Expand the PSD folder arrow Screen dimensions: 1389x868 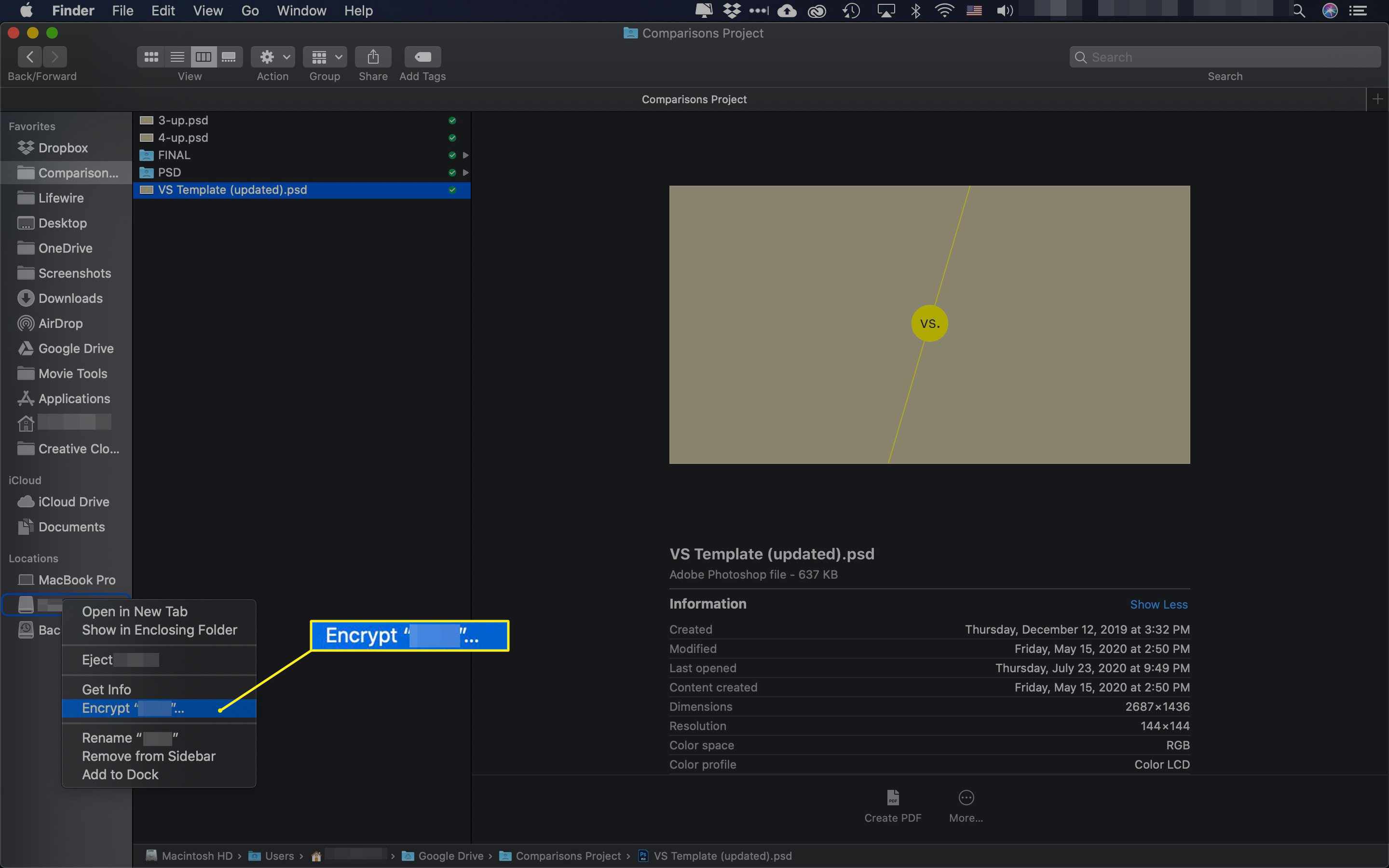click(x=465, y=172)
